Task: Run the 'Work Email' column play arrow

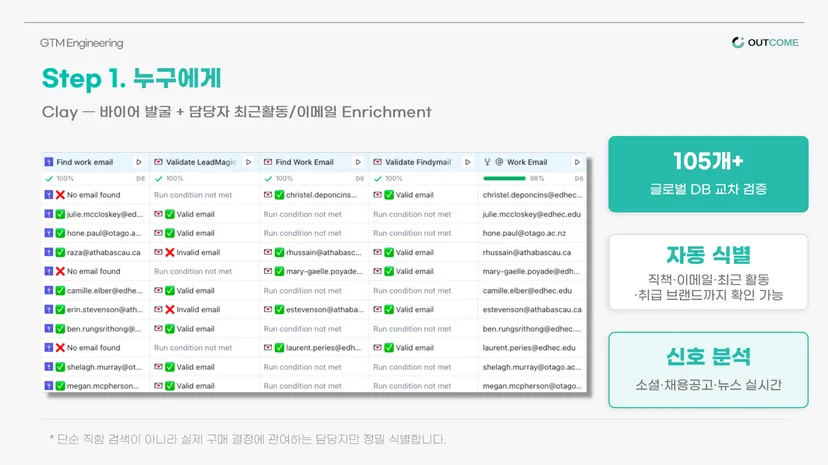Action: pos(577,162)
